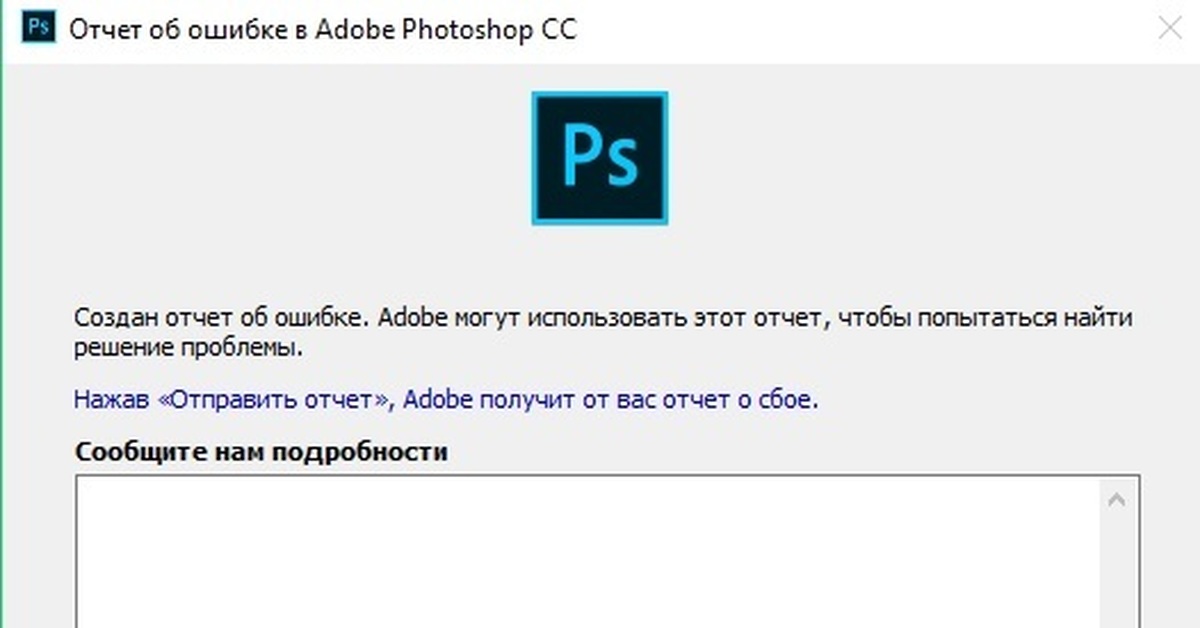Click the scrollbar up arrow in details box

click(x=1117, y=498)
